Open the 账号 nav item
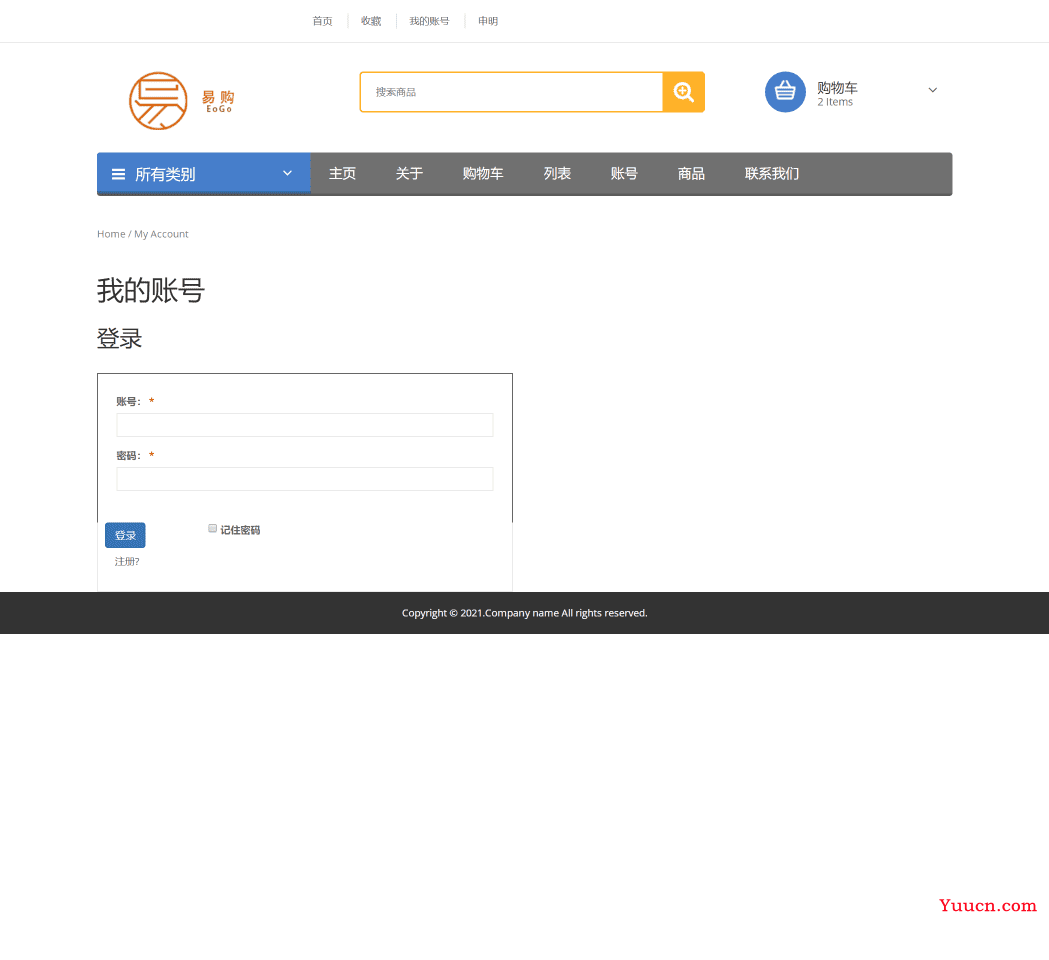Screen dimensions: 1049x960 624,174
